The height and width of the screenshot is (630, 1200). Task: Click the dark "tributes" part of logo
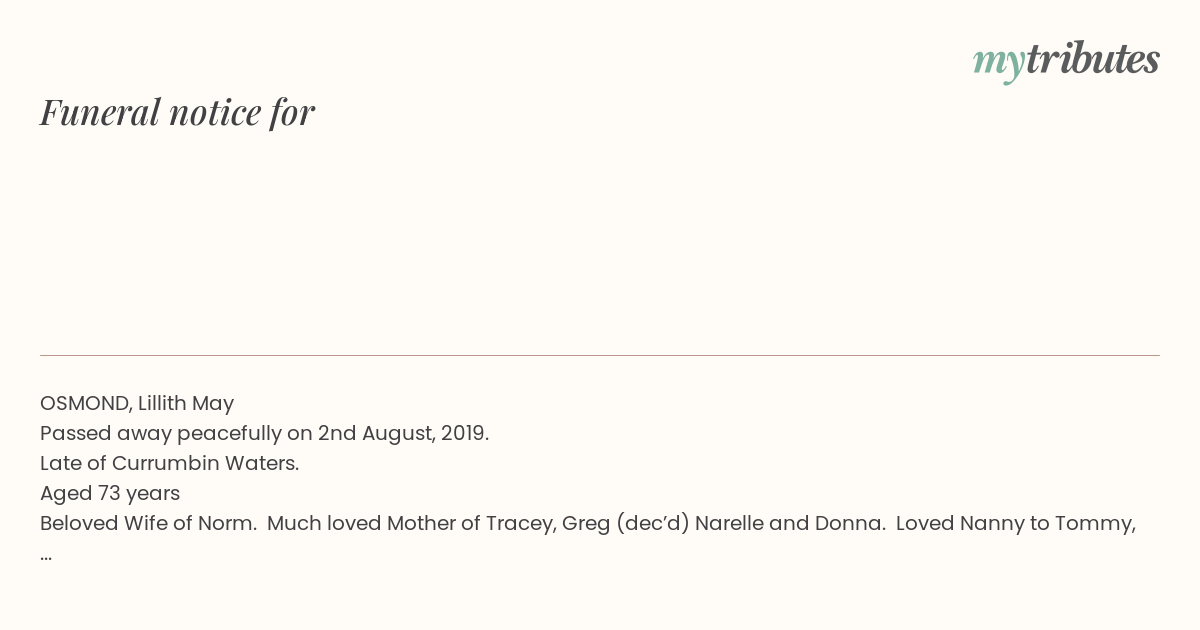1092,59
